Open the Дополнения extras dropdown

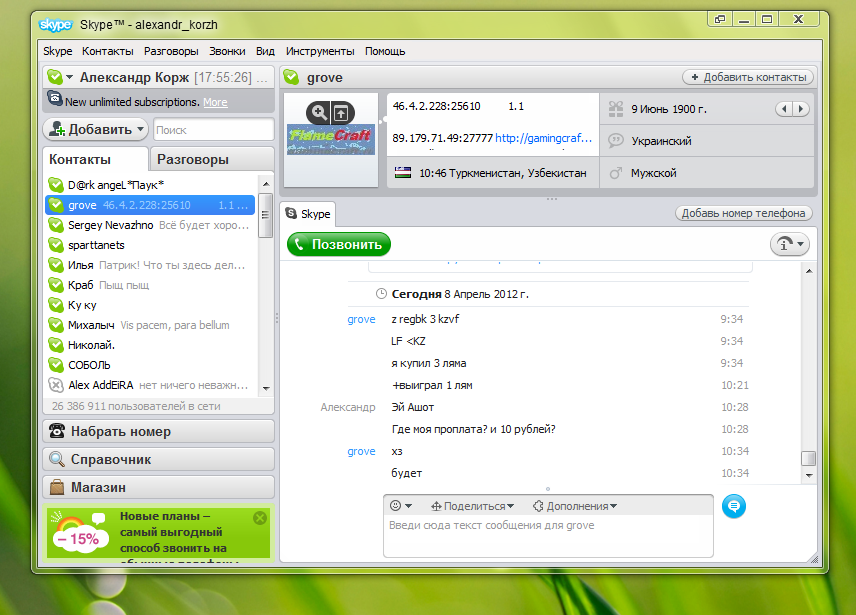tap(575, 506)
